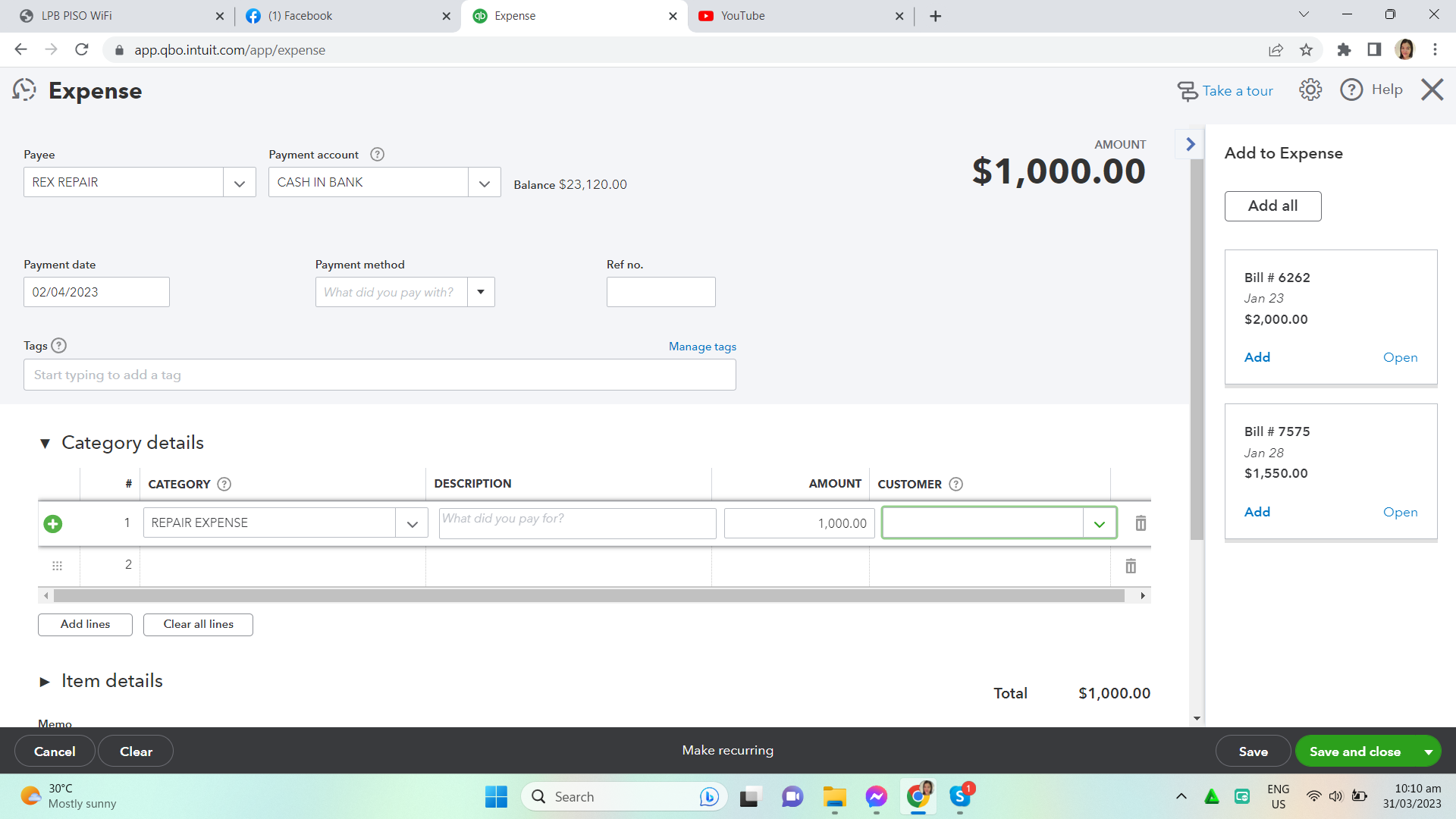The width and height of the screenshot is (1456, 819).
Task: Click the Manage tags link
Action: click(702, 347)
